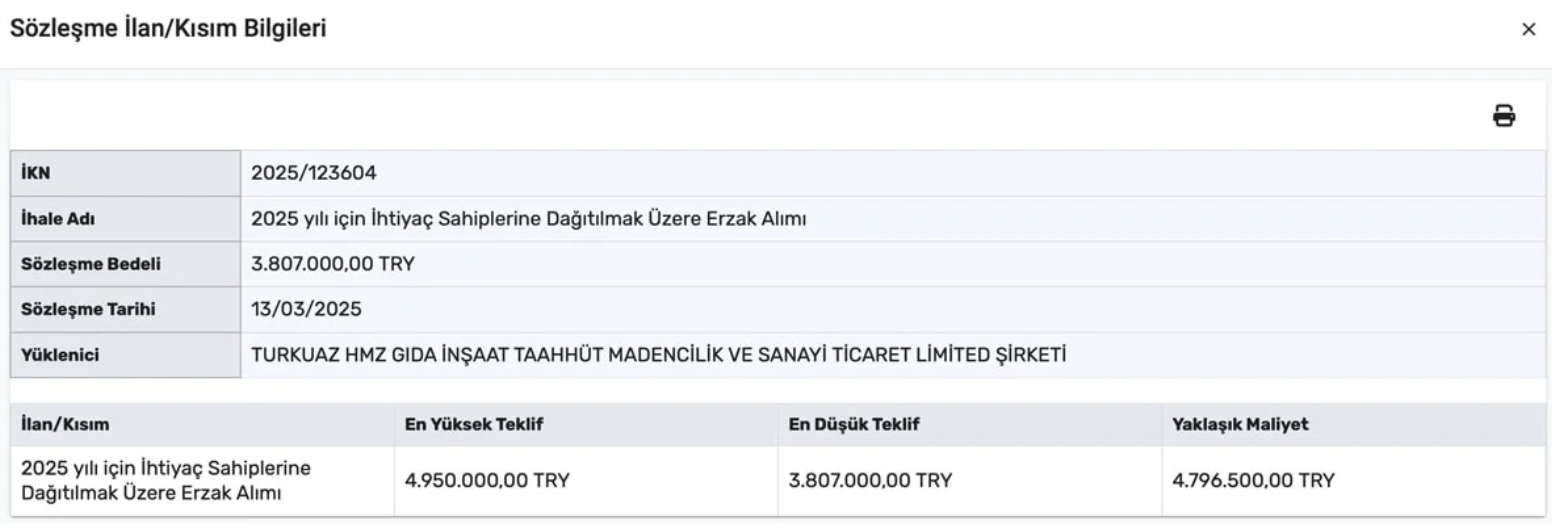The width and height of the screenshot is (1552, 524).
Task: Click the En Yüksek Teklif column header
Action: (x=474, y=425)
